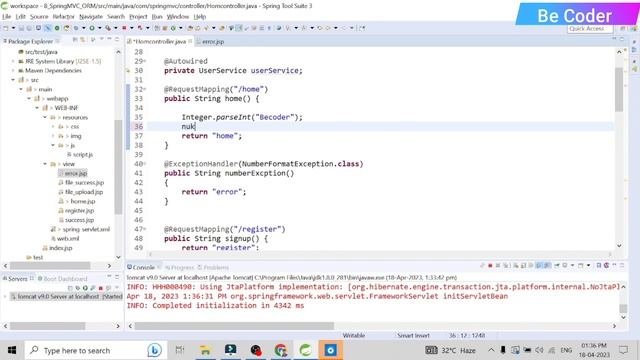Open Windows Start menu
The width and height of the screenshot is (640, 360).
pos(12,350)
